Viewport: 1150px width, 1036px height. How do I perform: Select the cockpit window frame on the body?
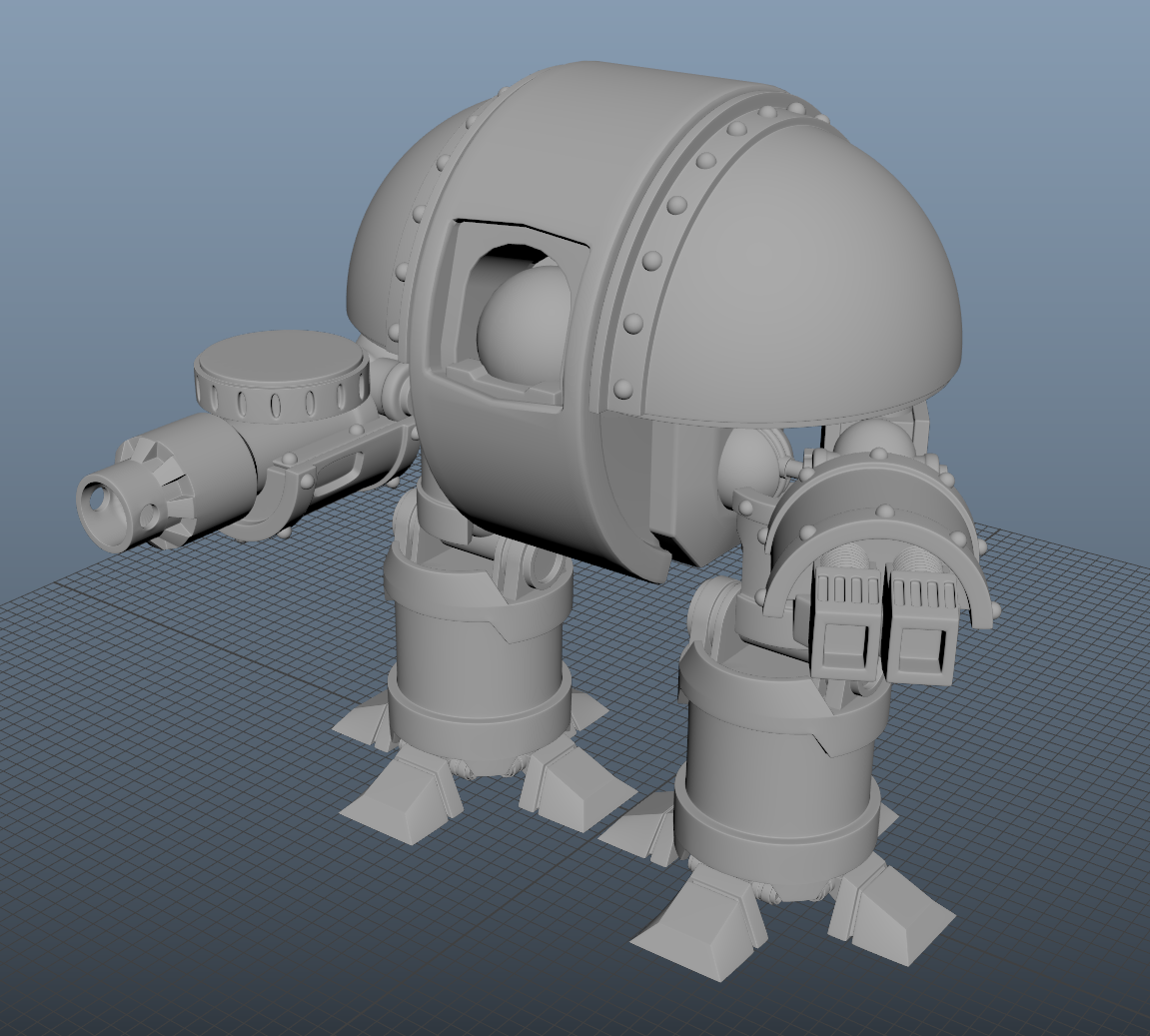click(511, 317)
